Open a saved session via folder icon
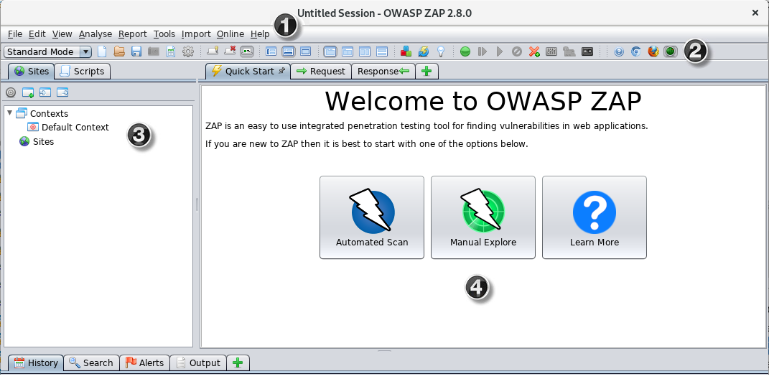This screenshot has width=771, height=375. (x=119, y=52)
